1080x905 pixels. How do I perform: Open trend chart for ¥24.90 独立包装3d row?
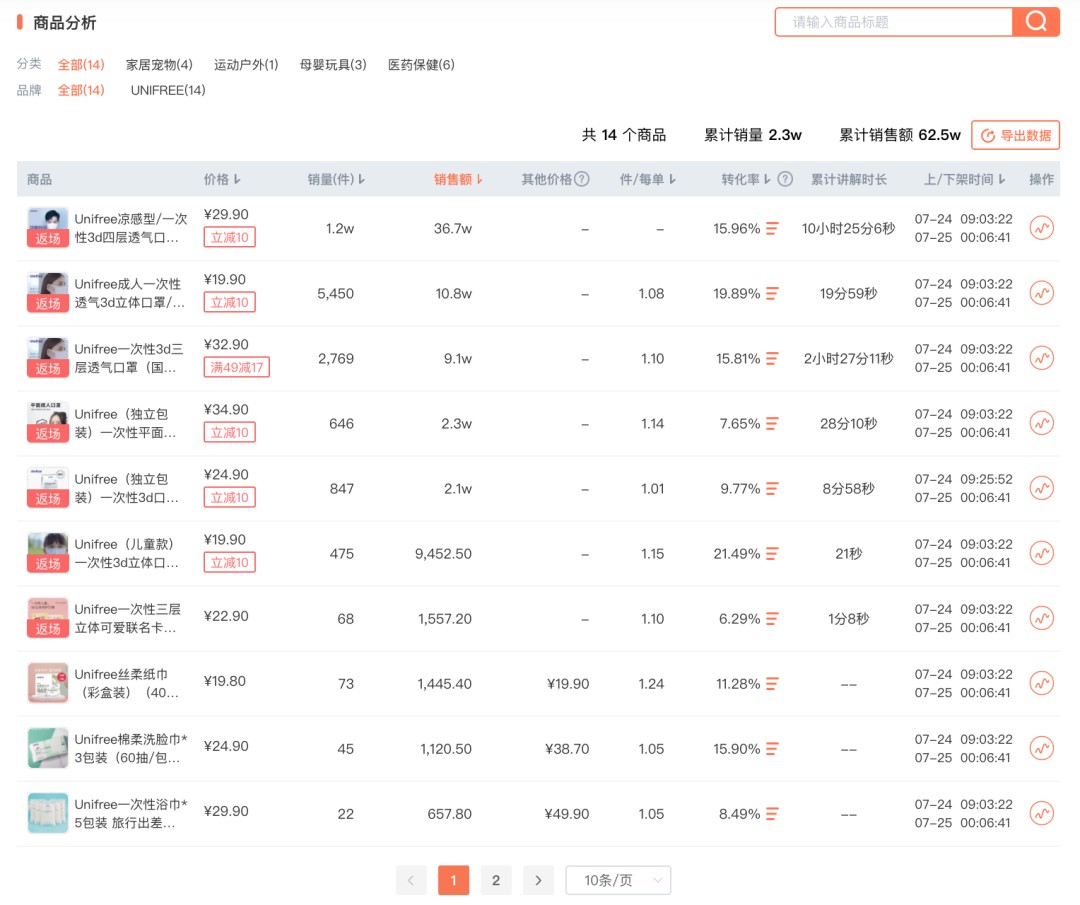click(1041, 488)
